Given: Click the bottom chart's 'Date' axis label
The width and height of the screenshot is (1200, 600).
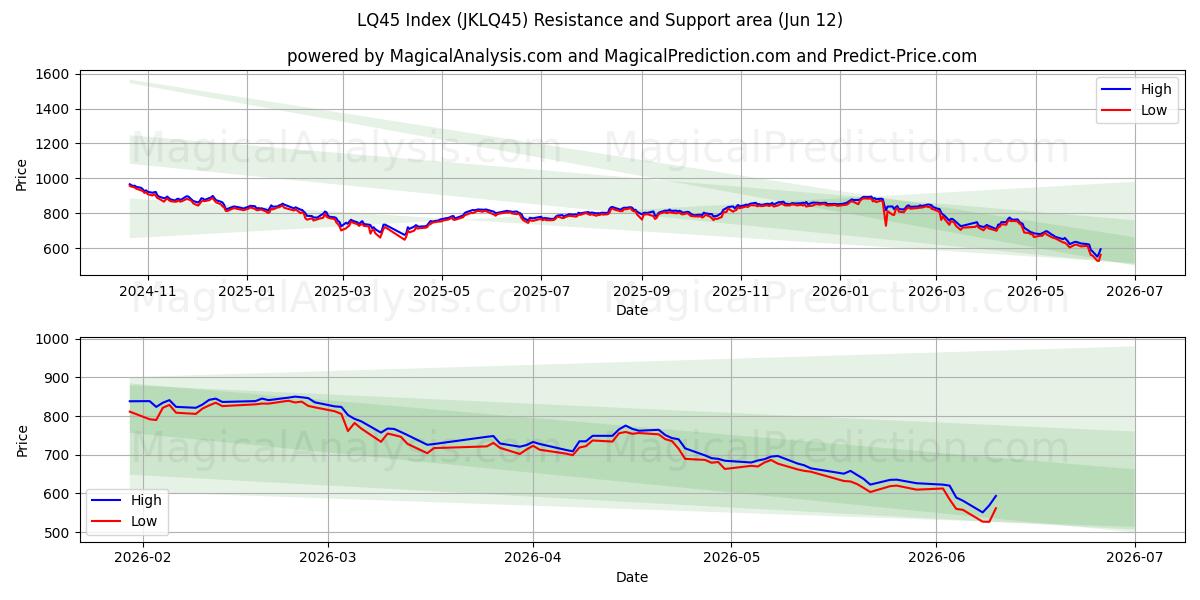Looking at the screenshot, I should coord(632,577).
